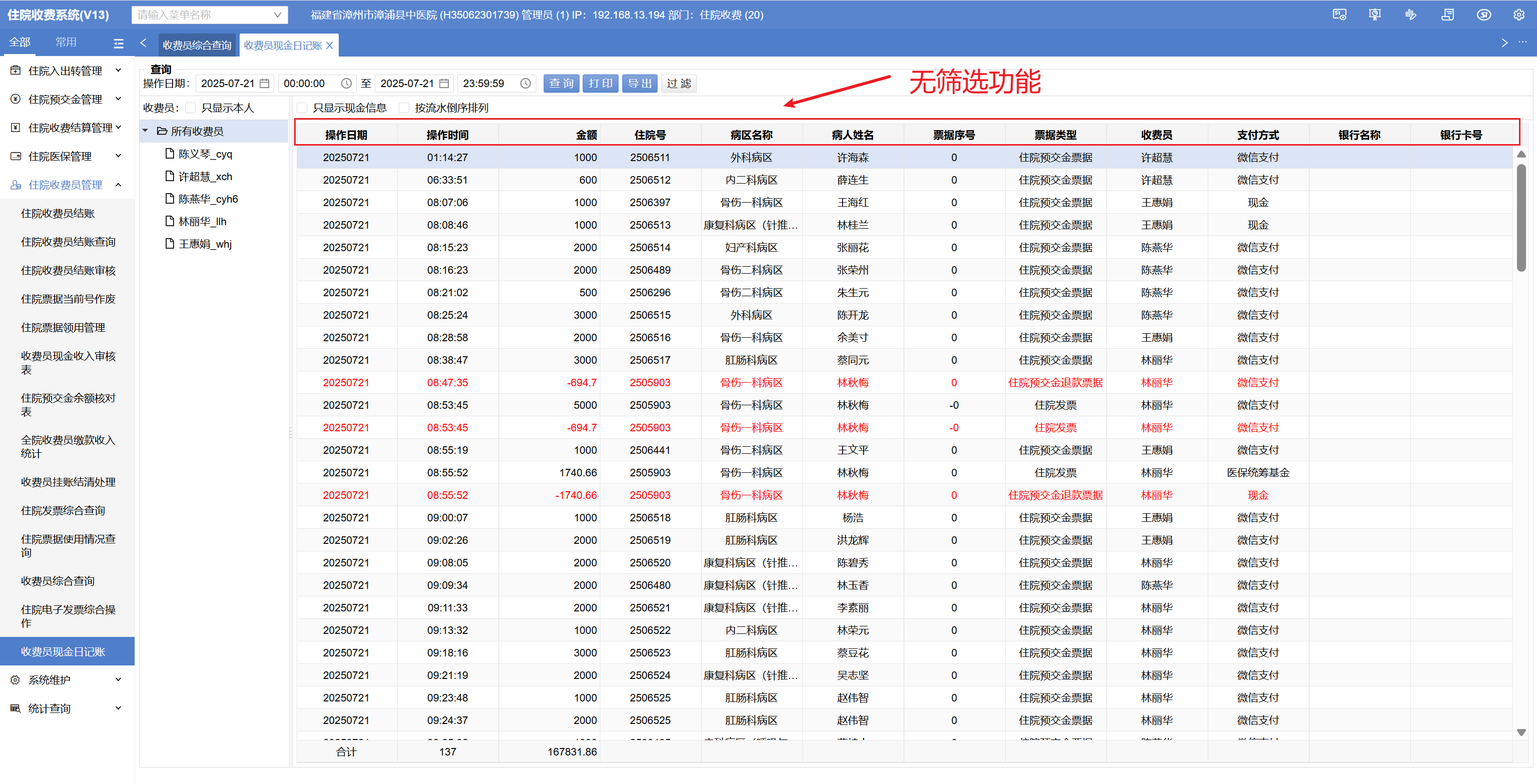
Task: Click the 查询 button
Action: [561, 84]
